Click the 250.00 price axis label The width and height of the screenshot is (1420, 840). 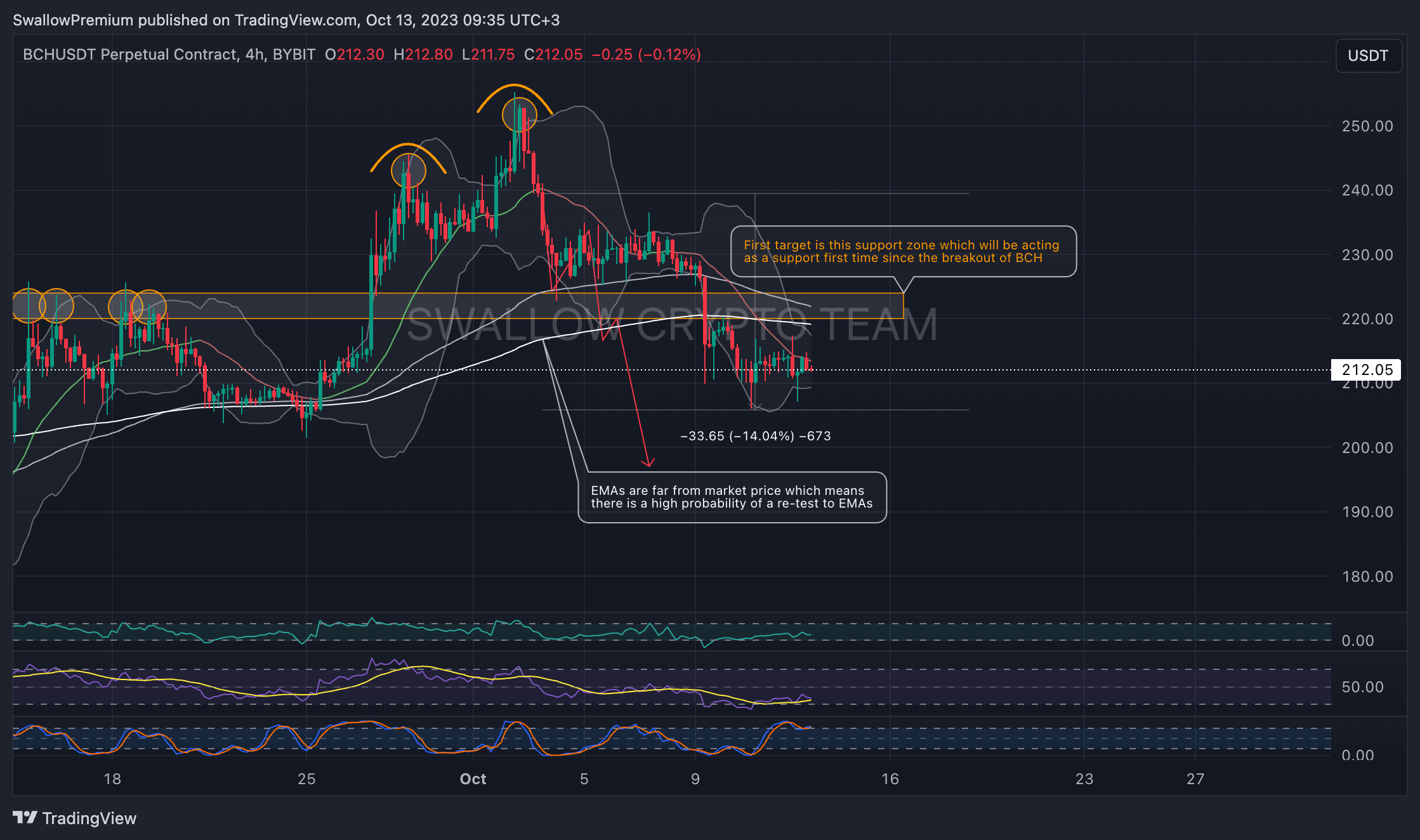coord(1367,126)
